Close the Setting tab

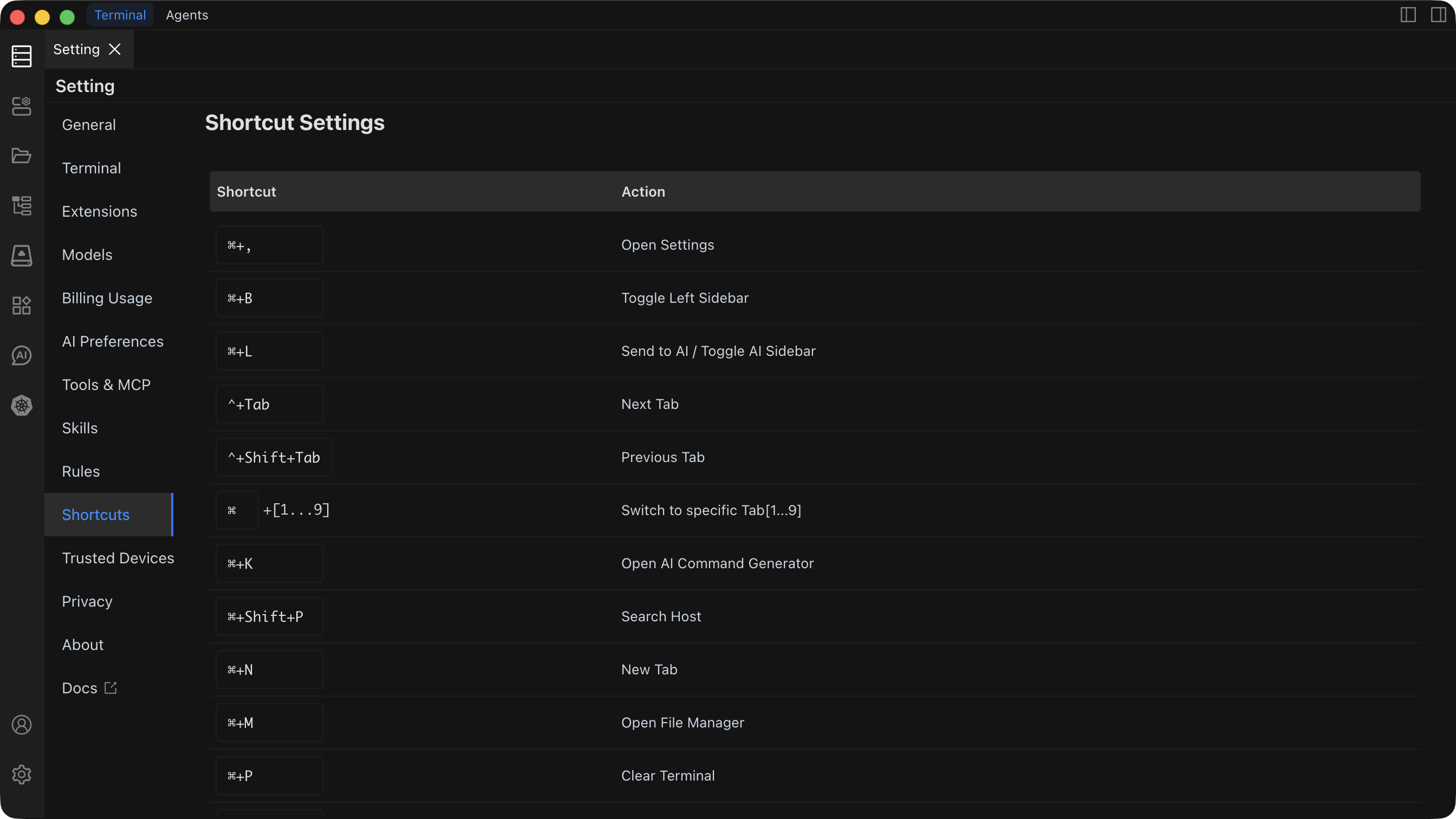point(115,49)
